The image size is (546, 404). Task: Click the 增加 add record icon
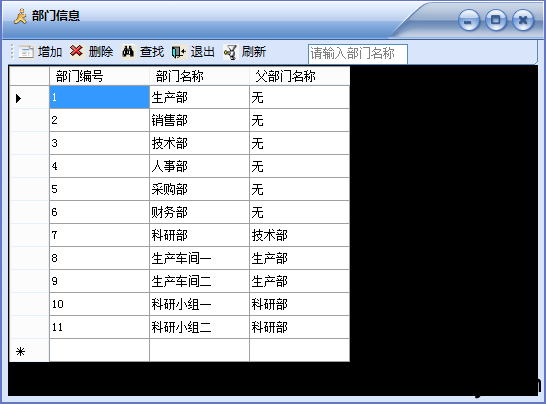click(x=26, y=52)
